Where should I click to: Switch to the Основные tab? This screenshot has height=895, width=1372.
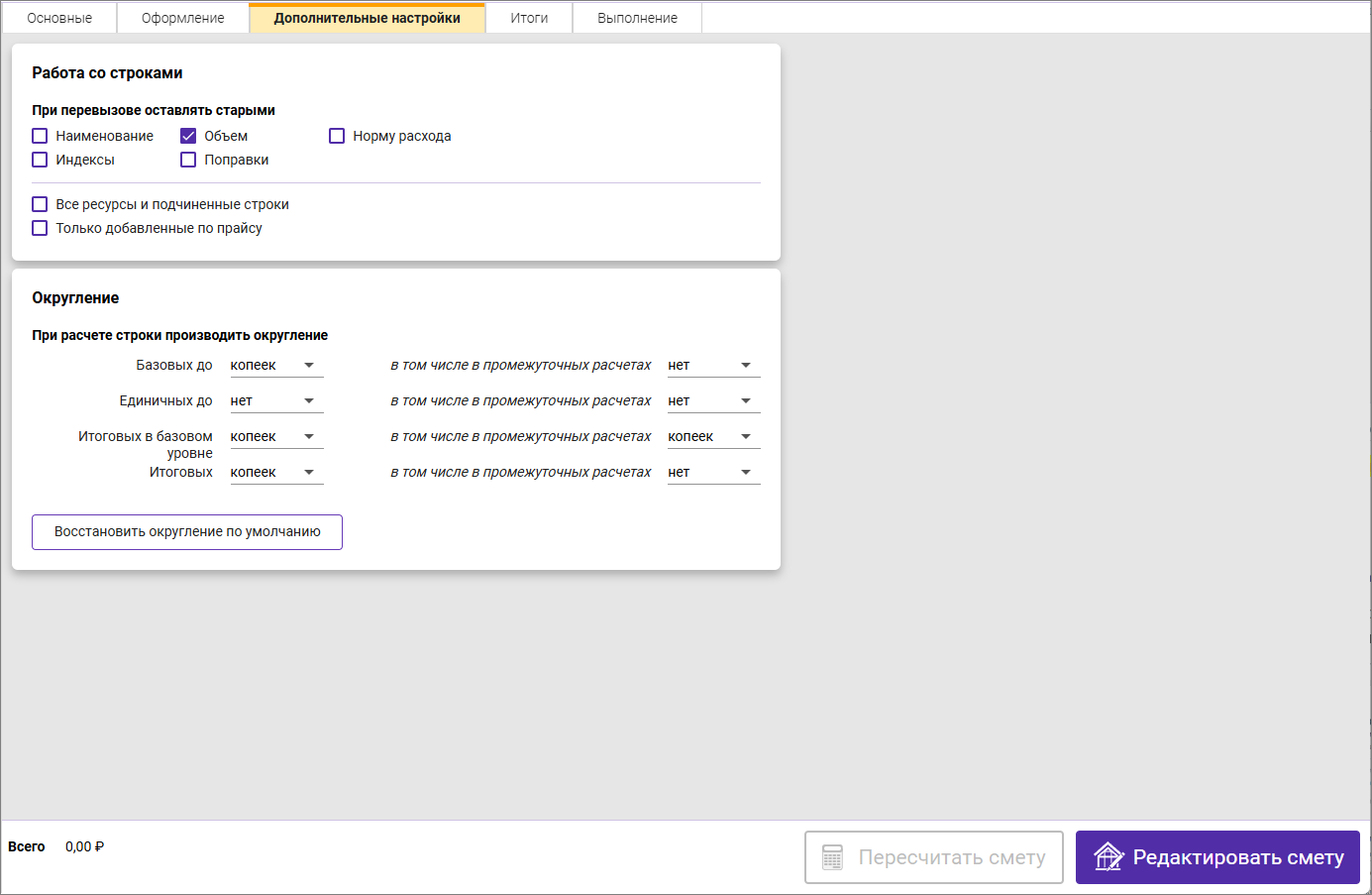coord(59,18)
